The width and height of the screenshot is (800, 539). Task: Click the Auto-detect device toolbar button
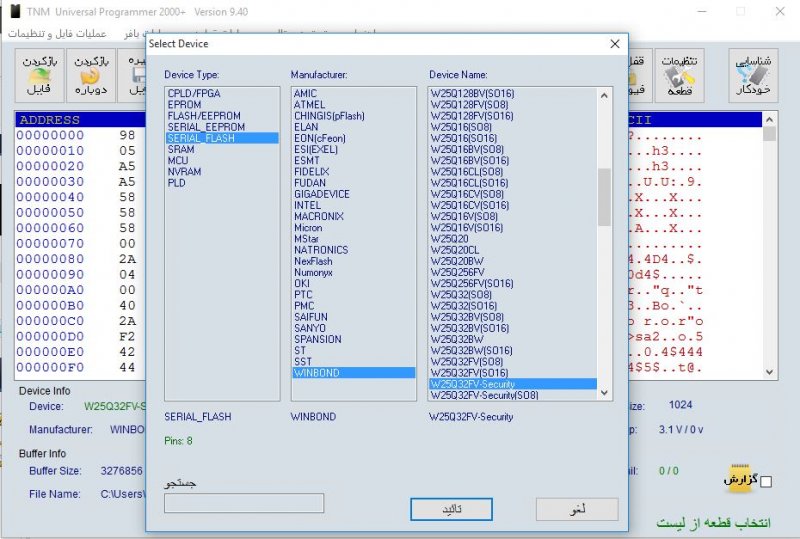753,76
